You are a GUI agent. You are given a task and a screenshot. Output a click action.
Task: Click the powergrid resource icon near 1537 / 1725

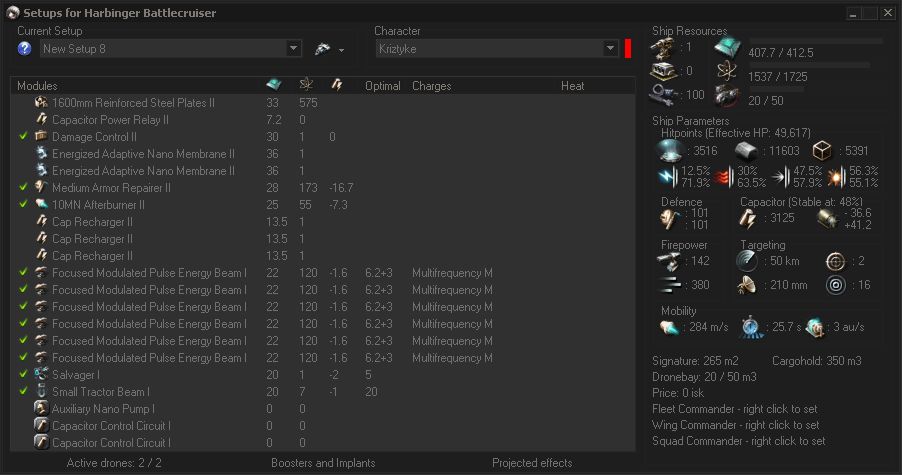coord(728,72)
